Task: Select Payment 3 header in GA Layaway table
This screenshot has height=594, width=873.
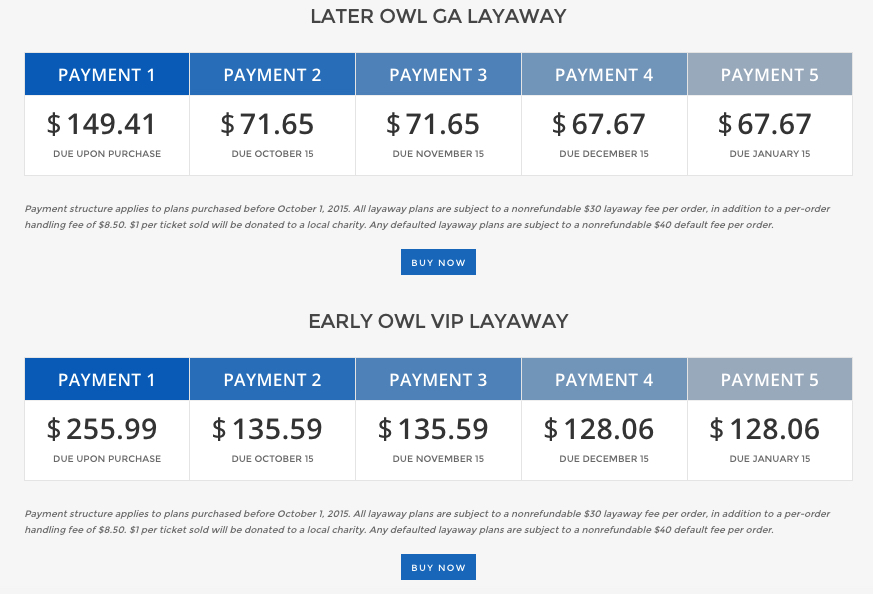Action: coord(438,75)
